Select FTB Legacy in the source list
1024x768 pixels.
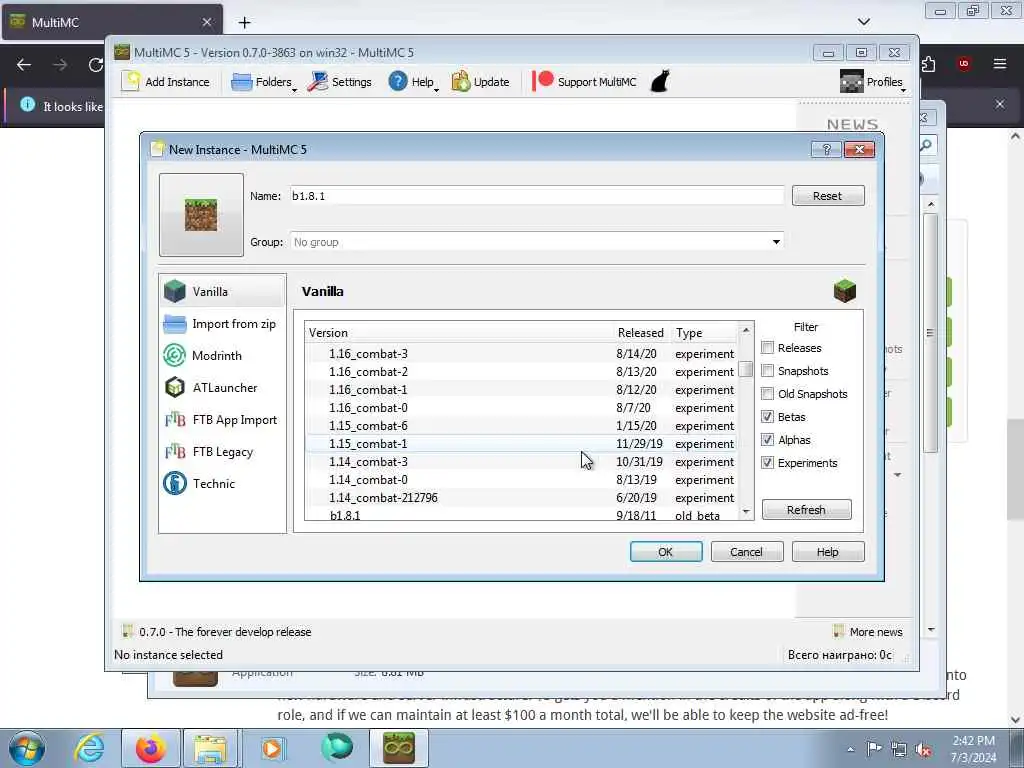222,451
